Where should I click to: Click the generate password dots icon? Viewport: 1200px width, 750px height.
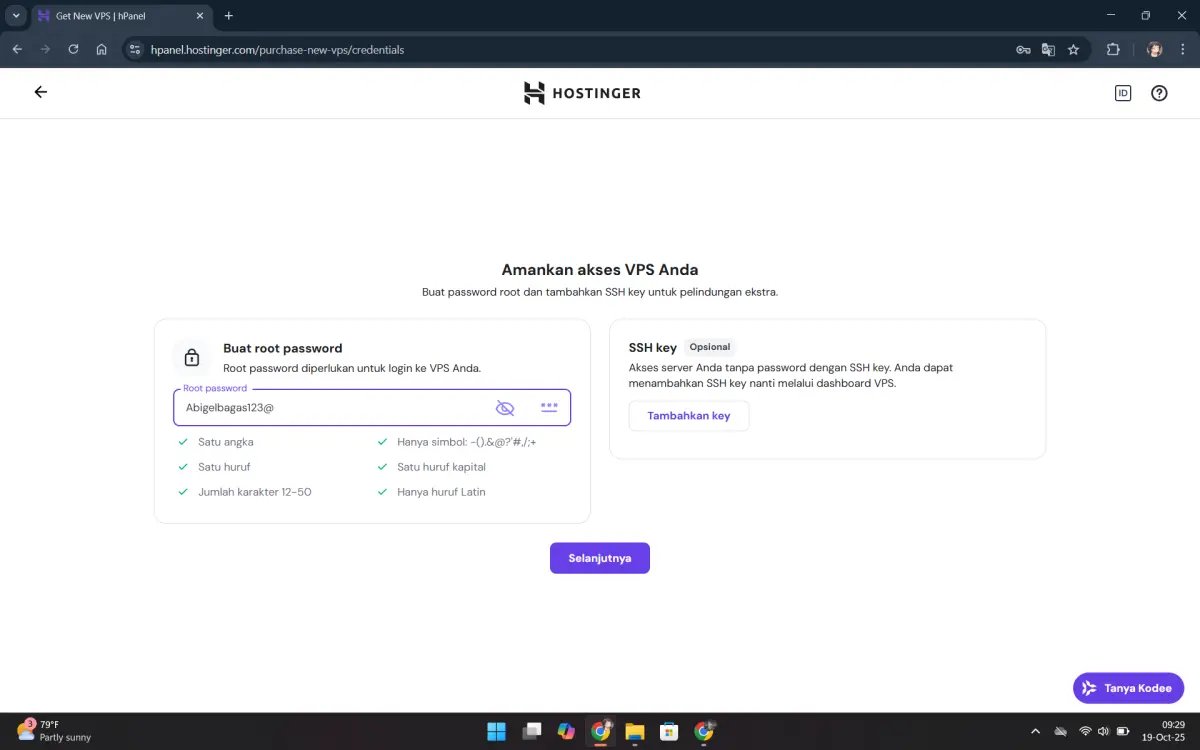[549, 407]
